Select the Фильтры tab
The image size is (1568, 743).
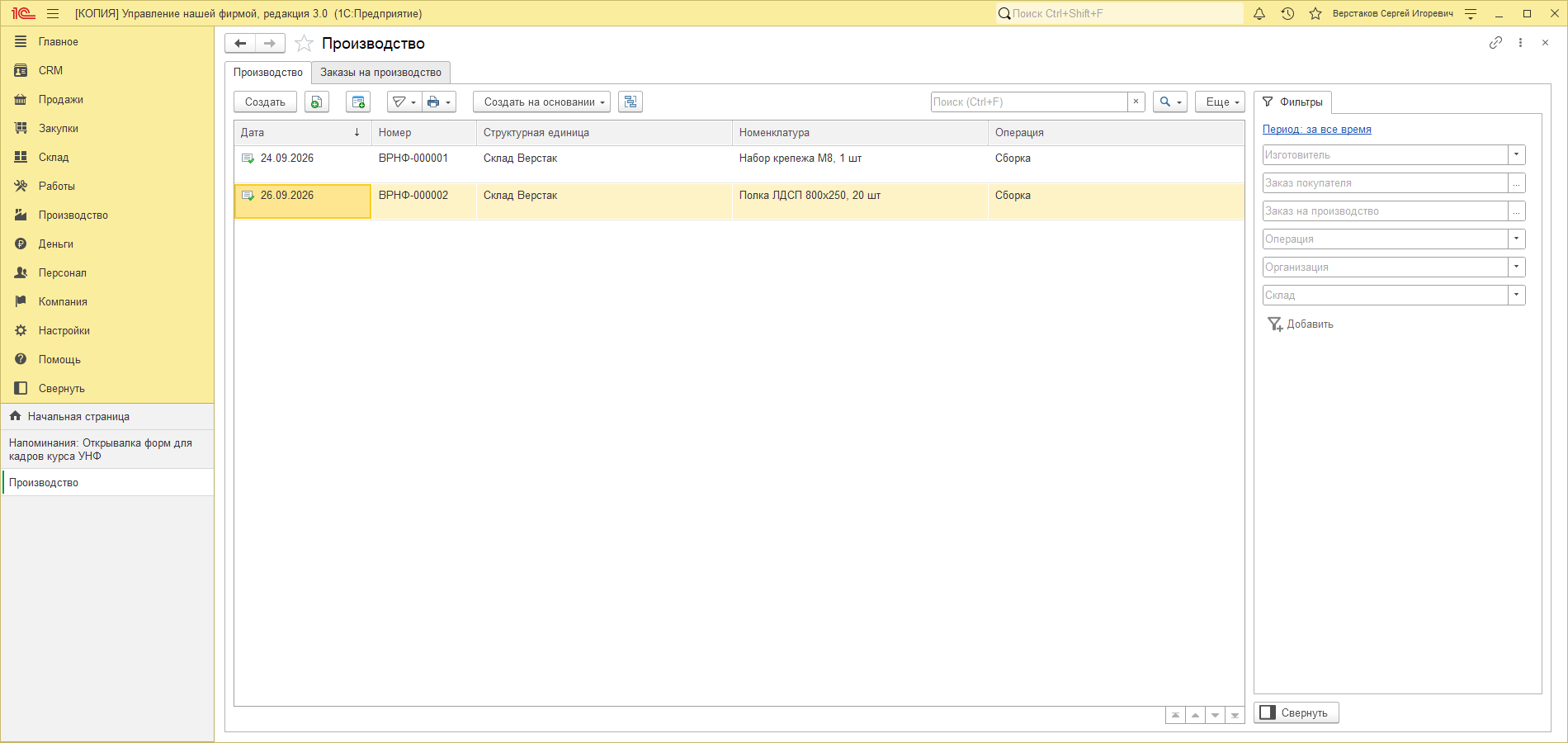1293,102
